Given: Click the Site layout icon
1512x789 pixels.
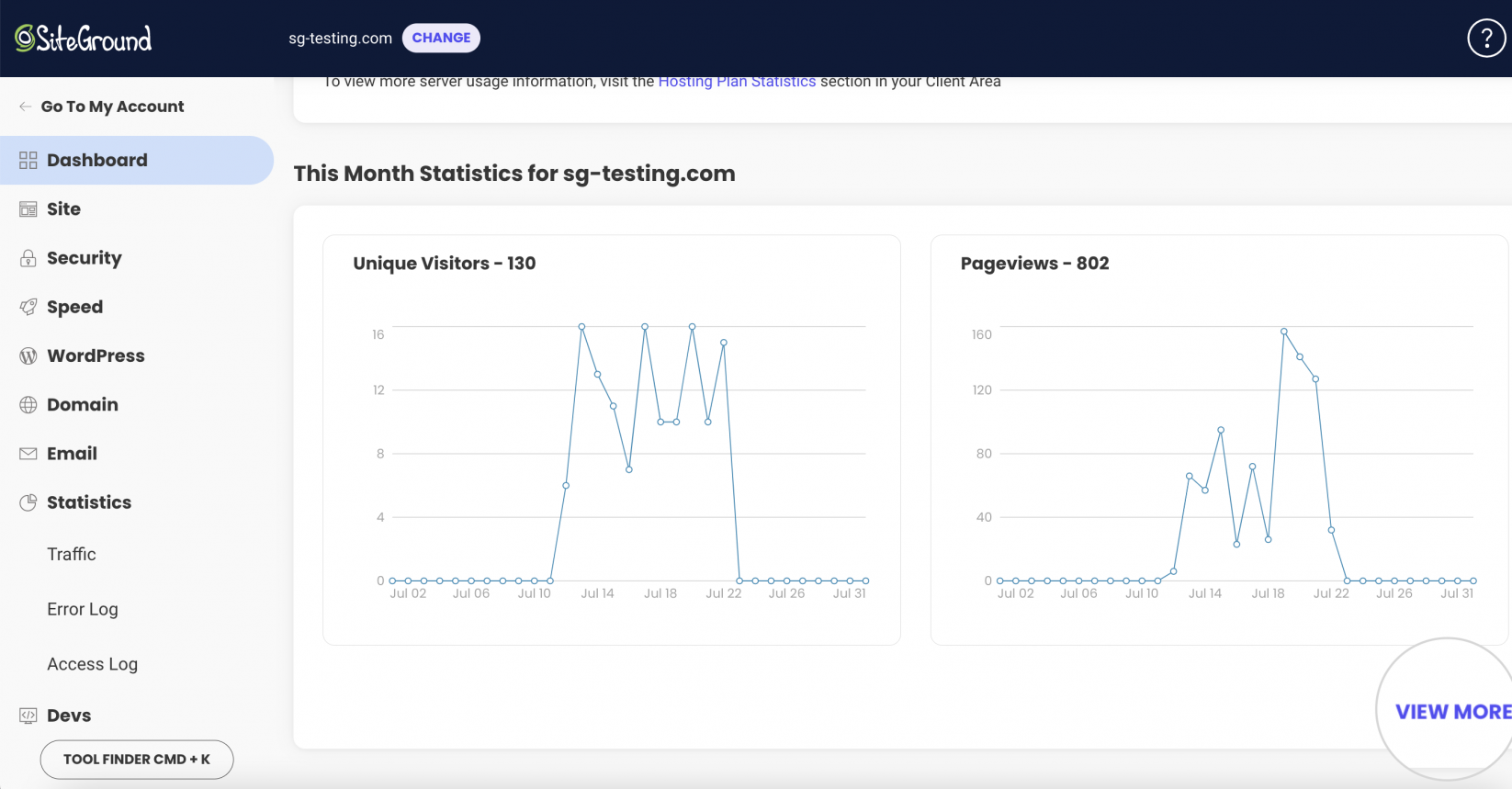Looking at the screenshot, I should 28,209.
